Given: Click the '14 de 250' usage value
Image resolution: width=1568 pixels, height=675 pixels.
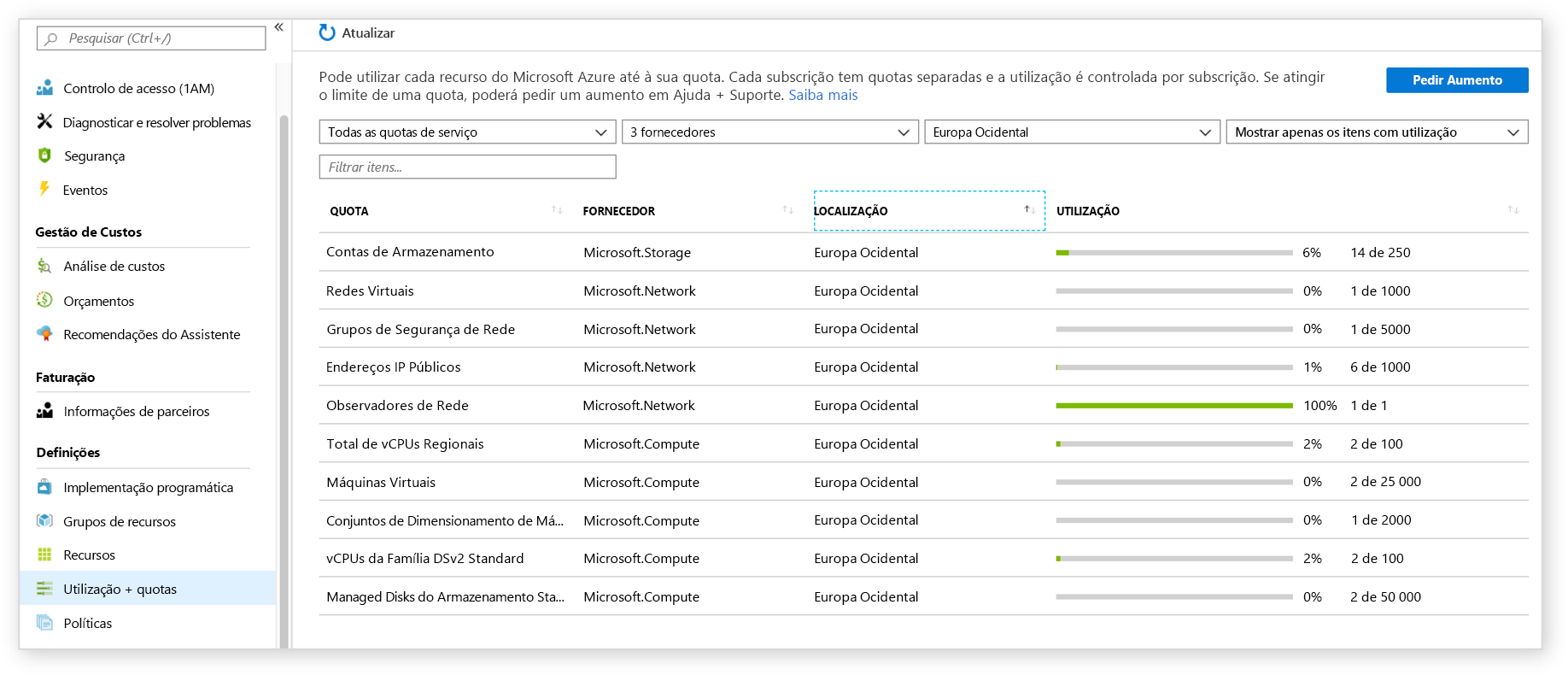Looking at the screenshot, I should point(1380,252).
